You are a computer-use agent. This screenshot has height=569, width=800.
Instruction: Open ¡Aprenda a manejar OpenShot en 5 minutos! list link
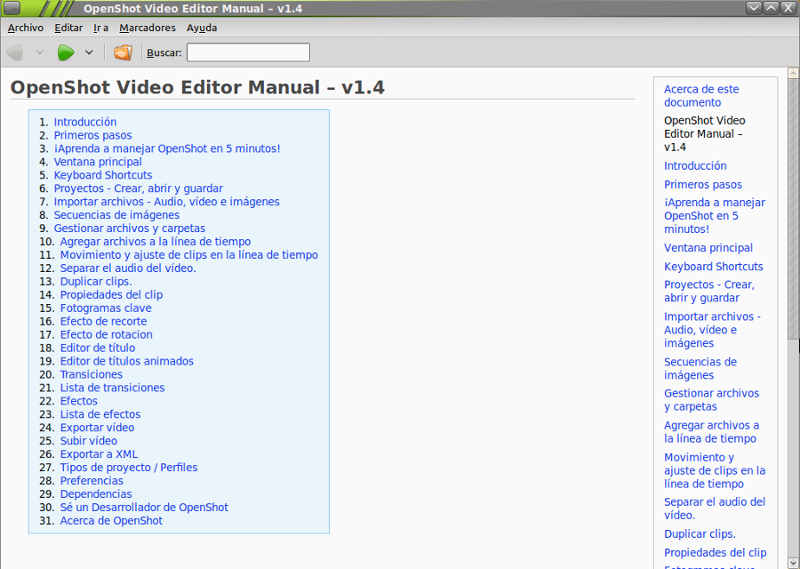click(x=167, y=149)
